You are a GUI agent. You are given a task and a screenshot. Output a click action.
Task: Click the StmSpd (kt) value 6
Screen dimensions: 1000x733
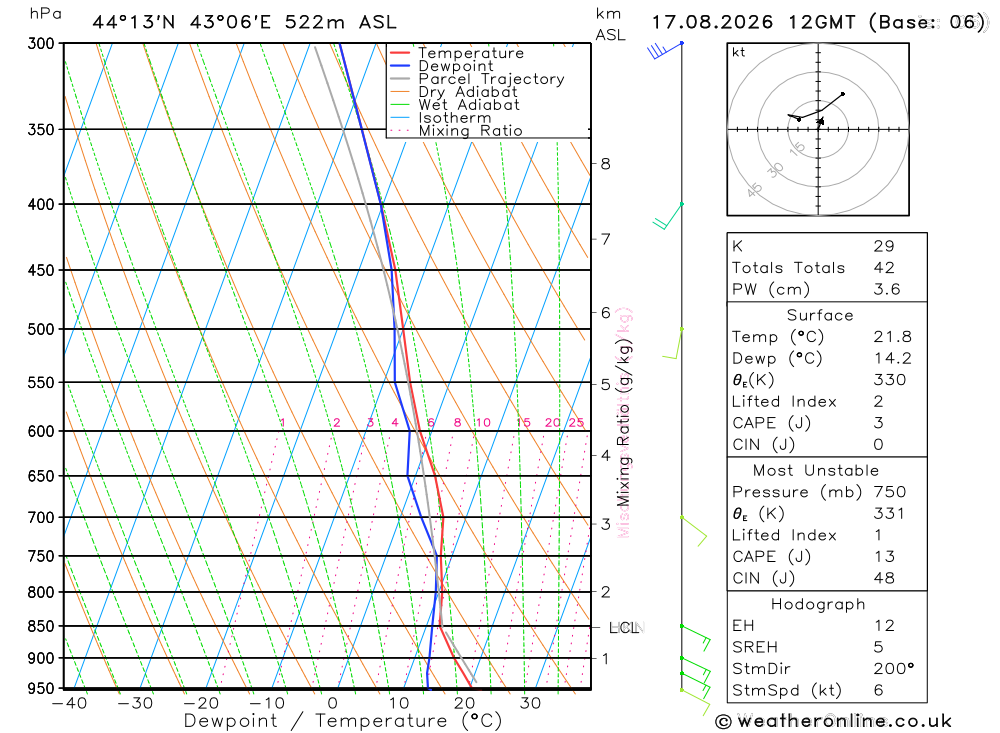tap(879, 691)
